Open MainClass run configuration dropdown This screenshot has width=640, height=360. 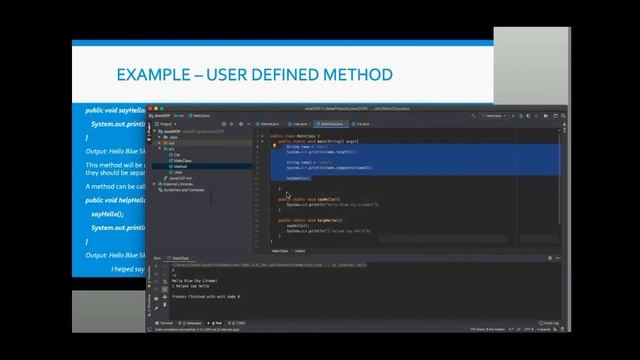point(494,116)
